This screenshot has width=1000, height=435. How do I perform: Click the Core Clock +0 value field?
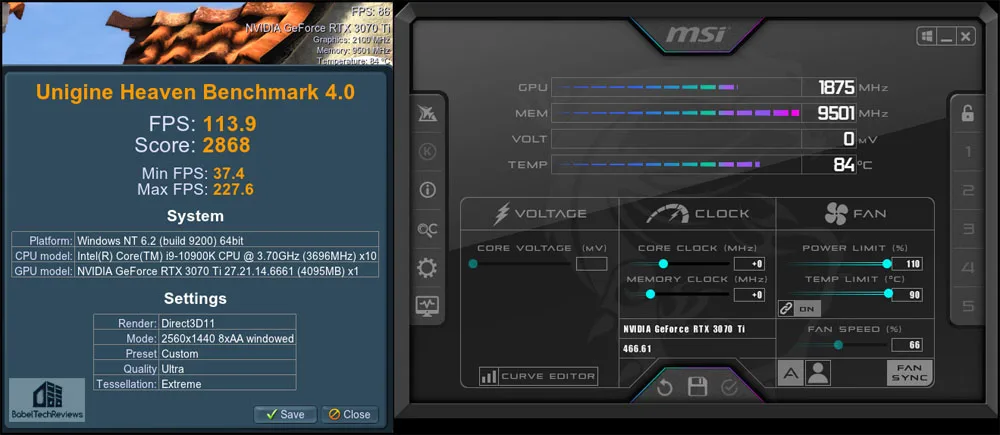(x=749, y=263)
